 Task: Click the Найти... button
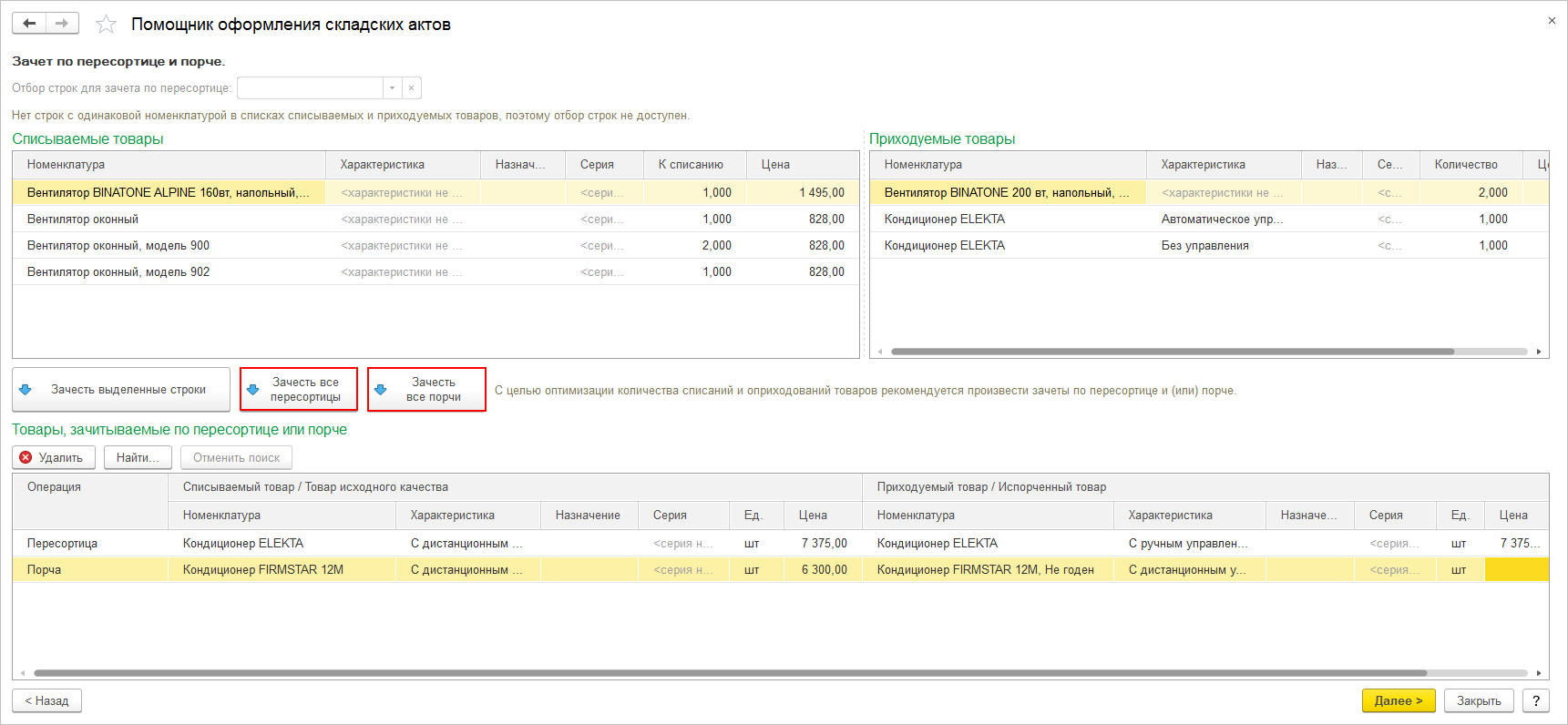tap(138, 457)
